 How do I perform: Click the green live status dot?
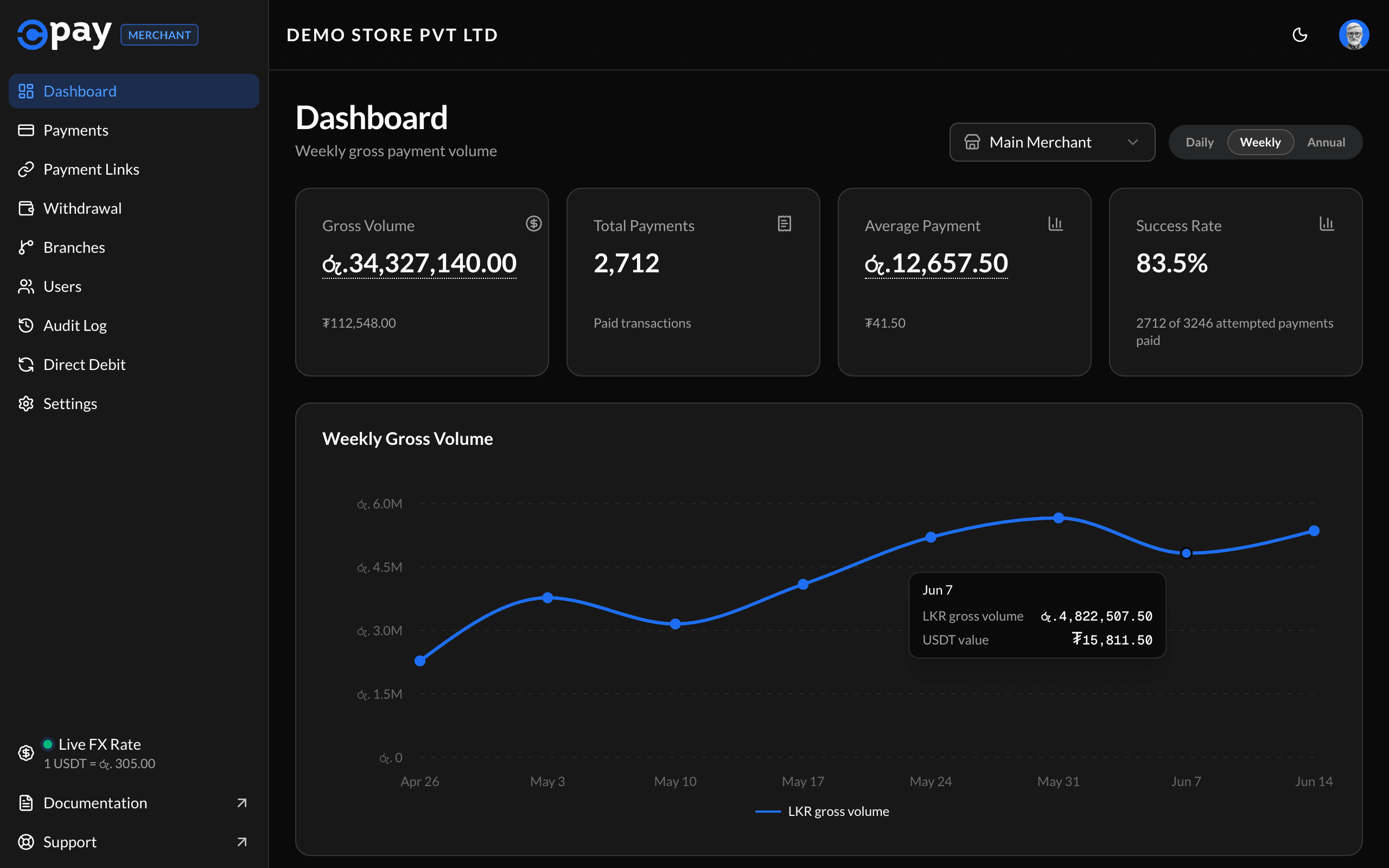(48, 744)
